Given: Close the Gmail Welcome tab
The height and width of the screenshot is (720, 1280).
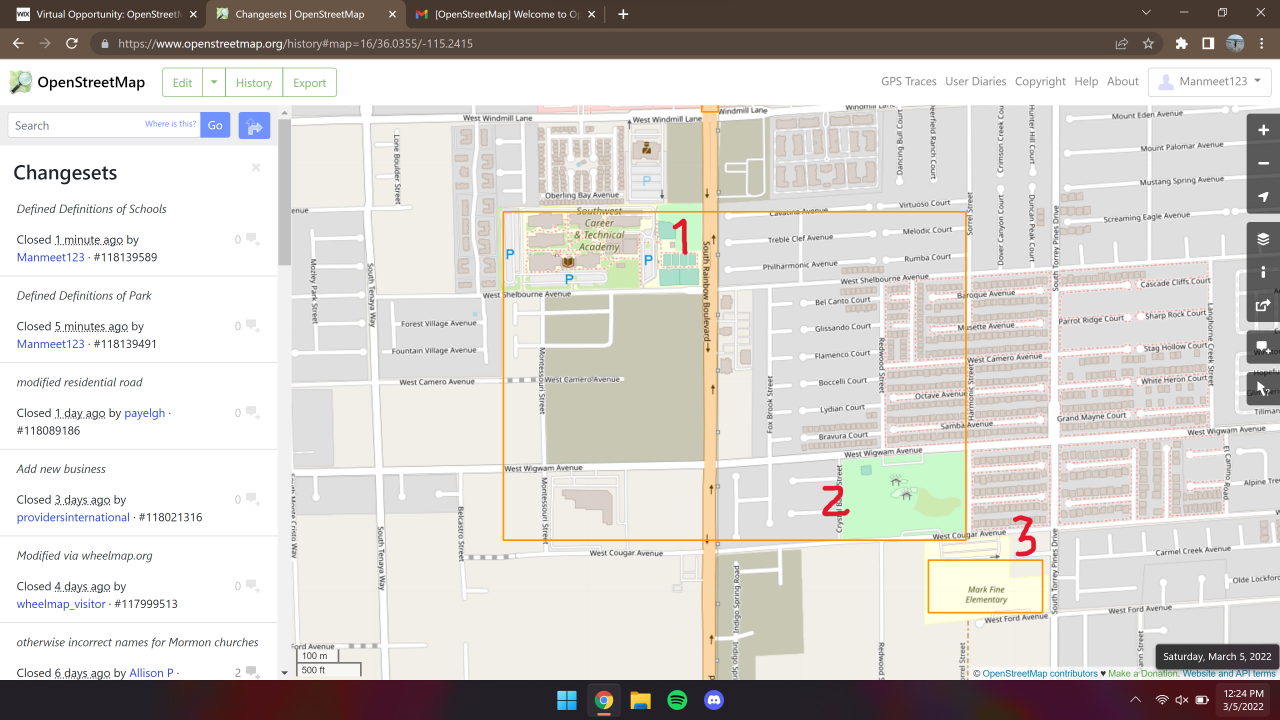Looking at the screenshot, I should 592,15.
